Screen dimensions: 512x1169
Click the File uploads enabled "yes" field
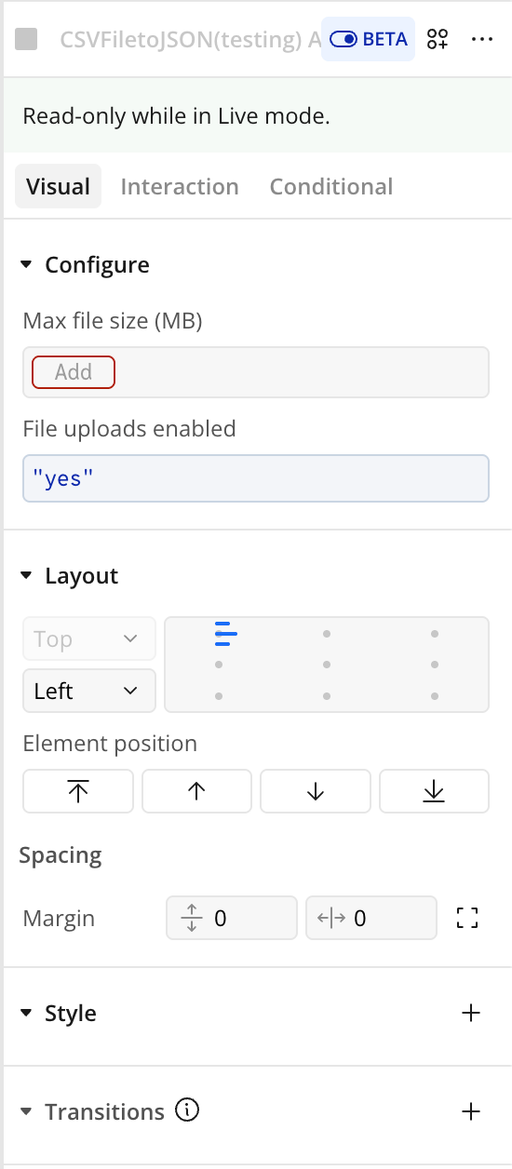click(x=256, y=479)
